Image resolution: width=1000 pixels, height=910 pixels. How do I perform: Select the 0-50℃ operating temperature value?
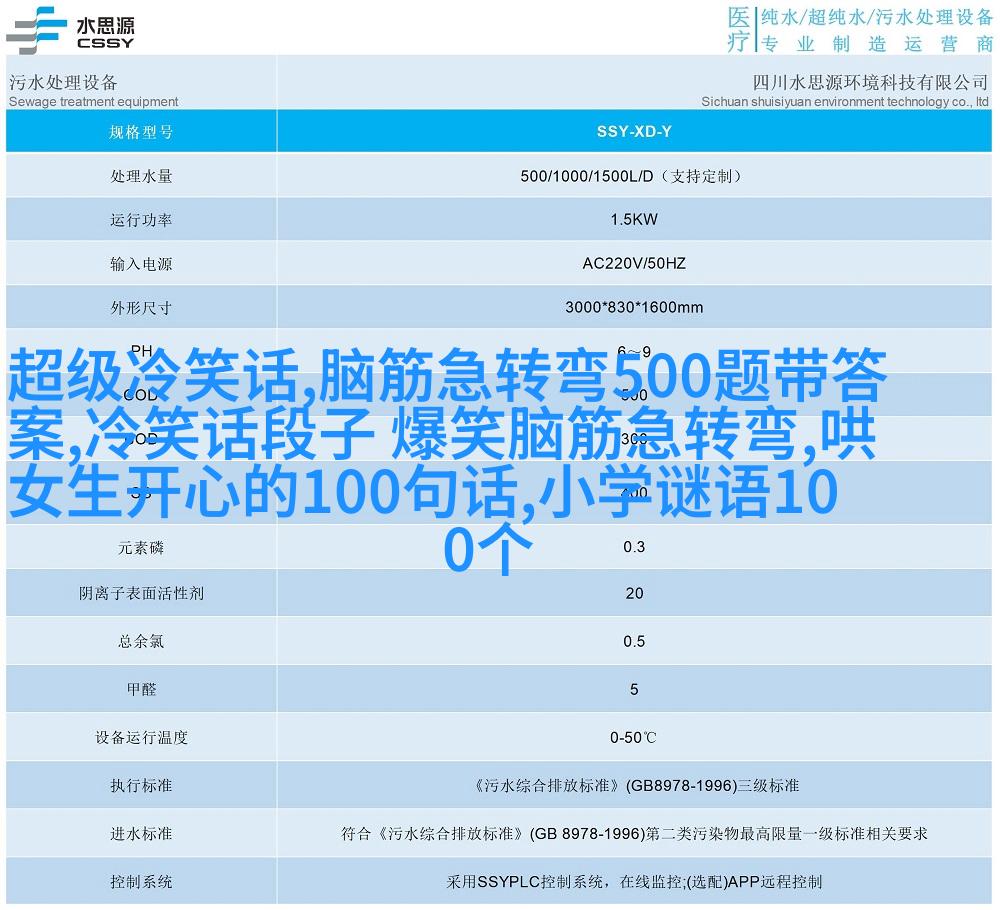pos(634,737)
